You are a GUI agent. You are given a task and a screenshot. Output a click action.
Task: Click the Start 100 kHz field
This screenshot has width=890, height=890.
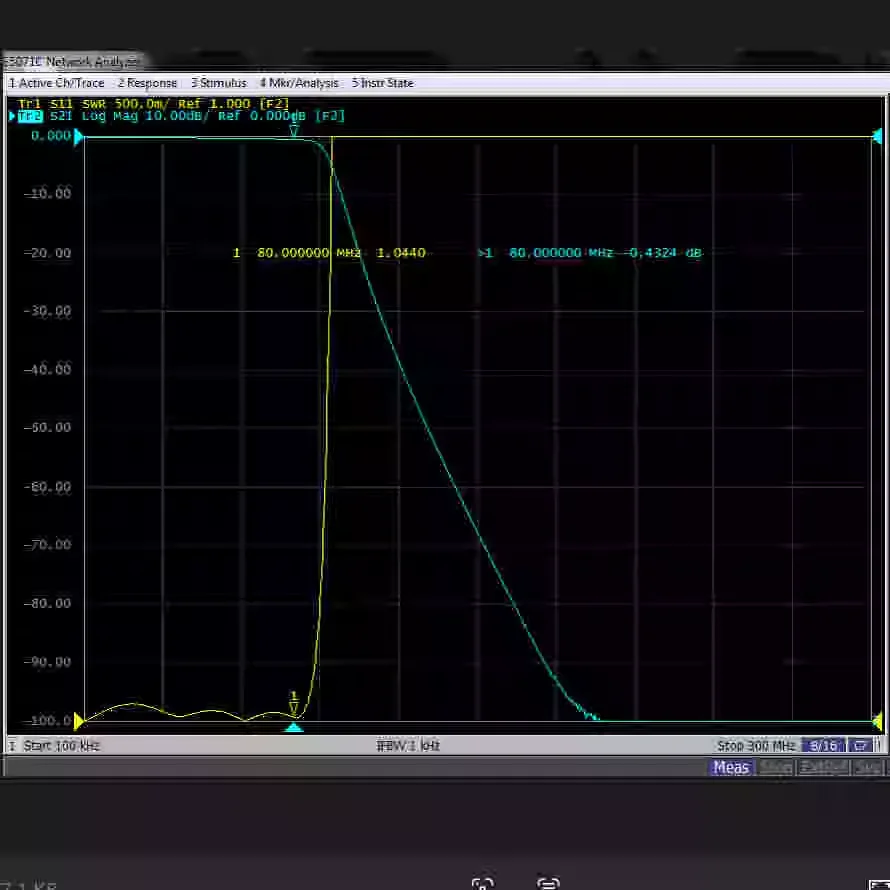(61, 745)
